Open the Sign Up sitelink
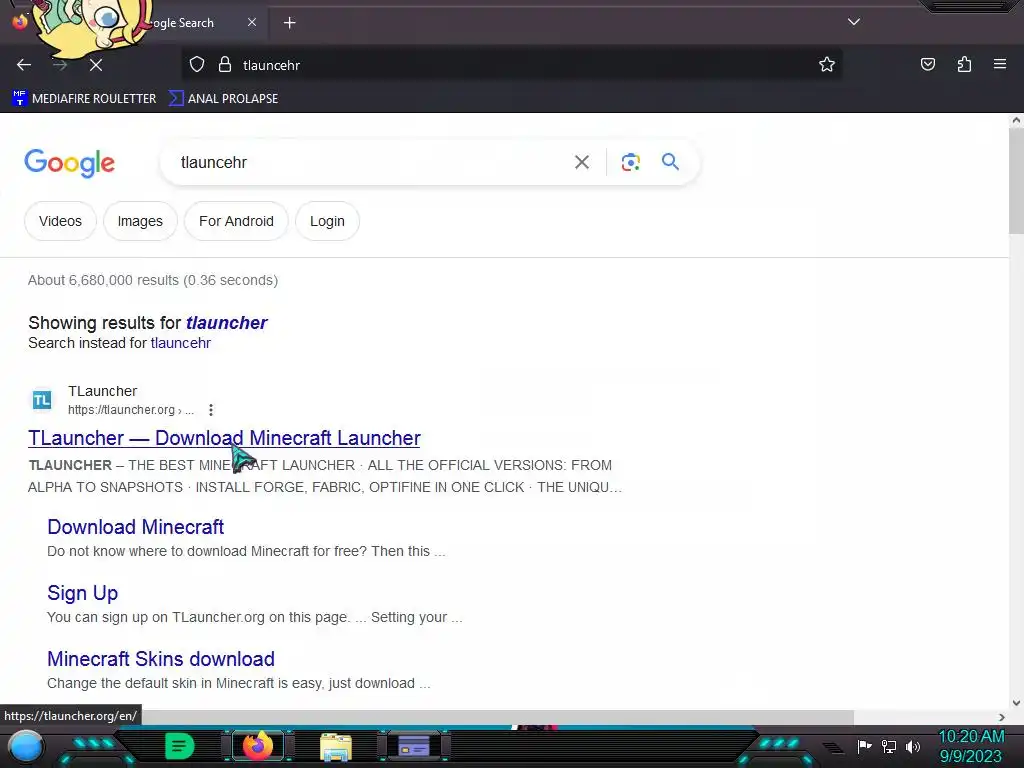The image size is (1024, 768). tap(82, 593)
